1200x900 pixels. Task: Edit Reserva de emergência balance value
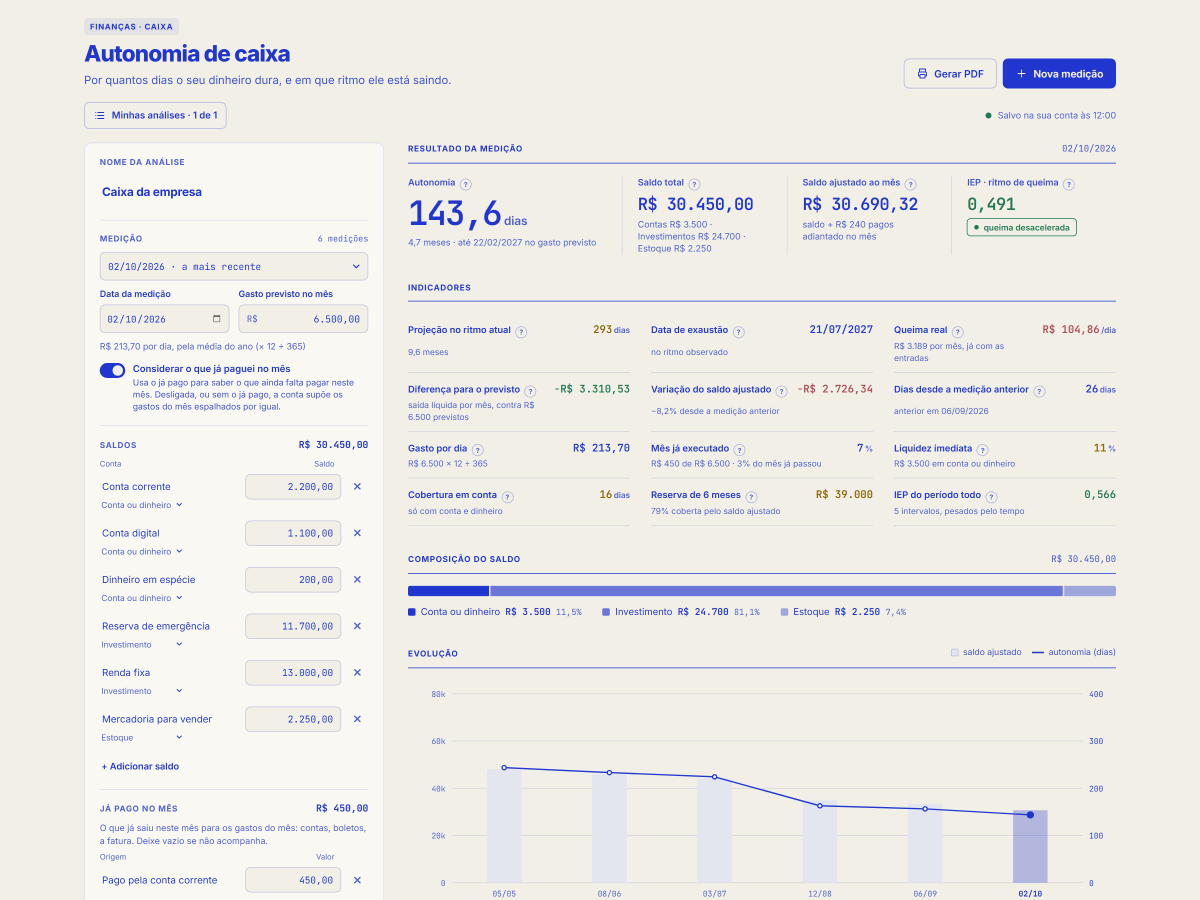pos(293,626)
